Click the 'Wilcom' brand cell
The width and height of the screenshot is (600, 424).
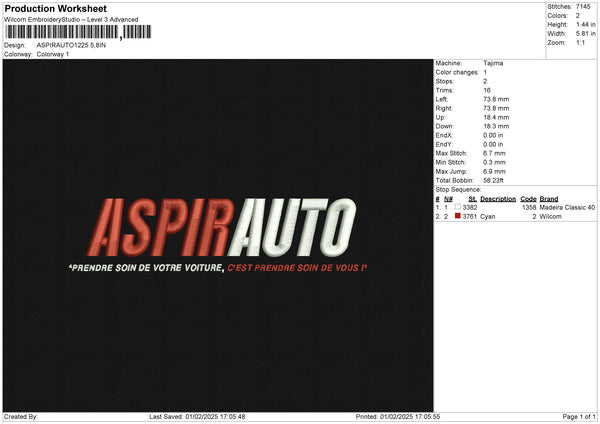[551, 217]
